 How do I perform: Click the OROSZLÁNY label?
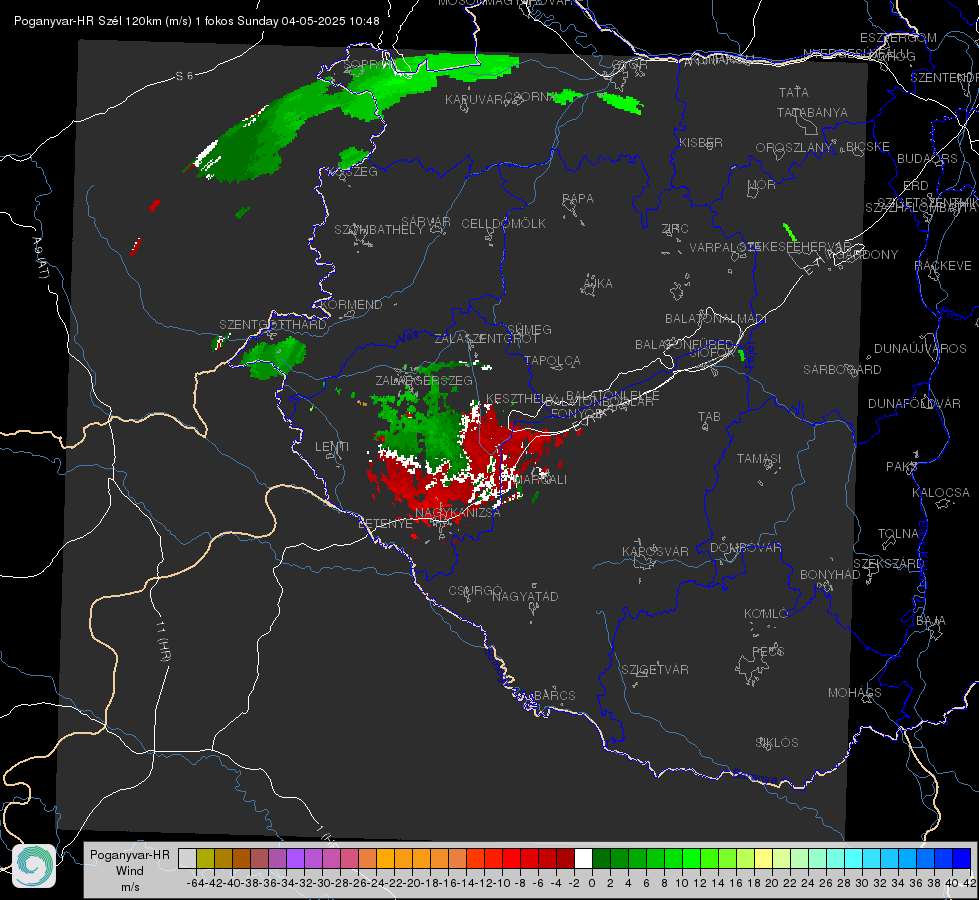pyautogui.click(x=794, y=148)
